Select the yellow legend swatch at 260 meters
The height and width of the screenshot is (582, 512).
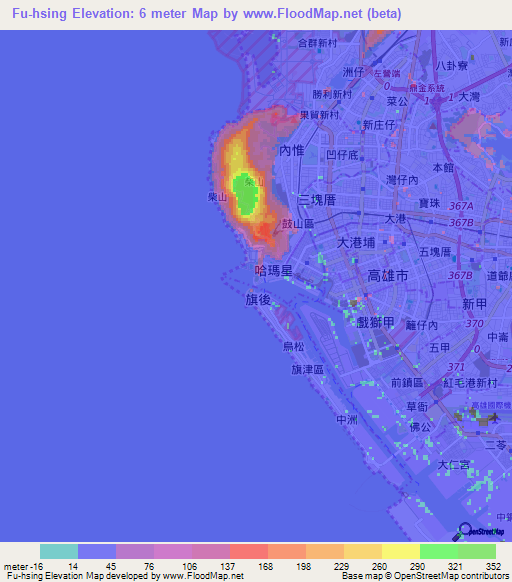401,552
